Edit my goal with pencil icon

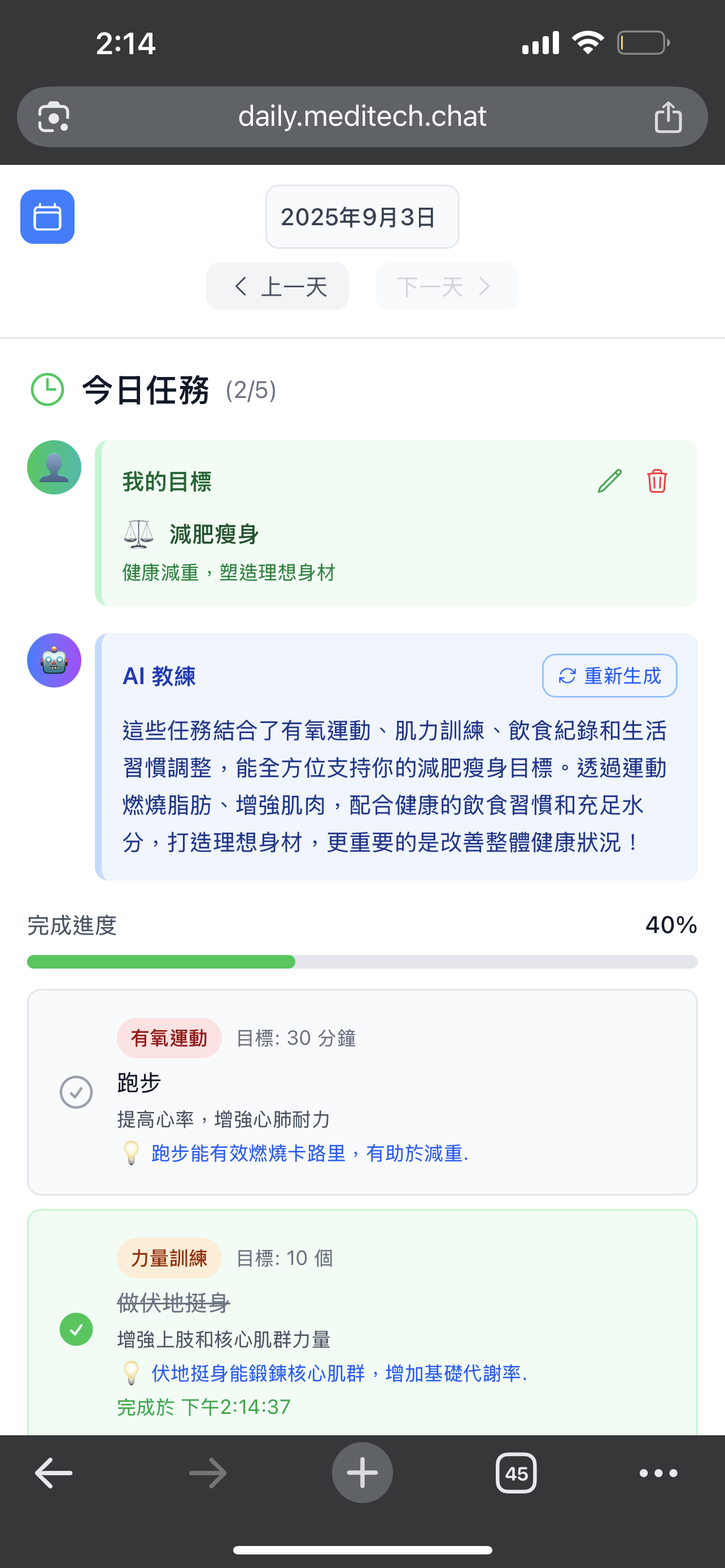point(609,481)
